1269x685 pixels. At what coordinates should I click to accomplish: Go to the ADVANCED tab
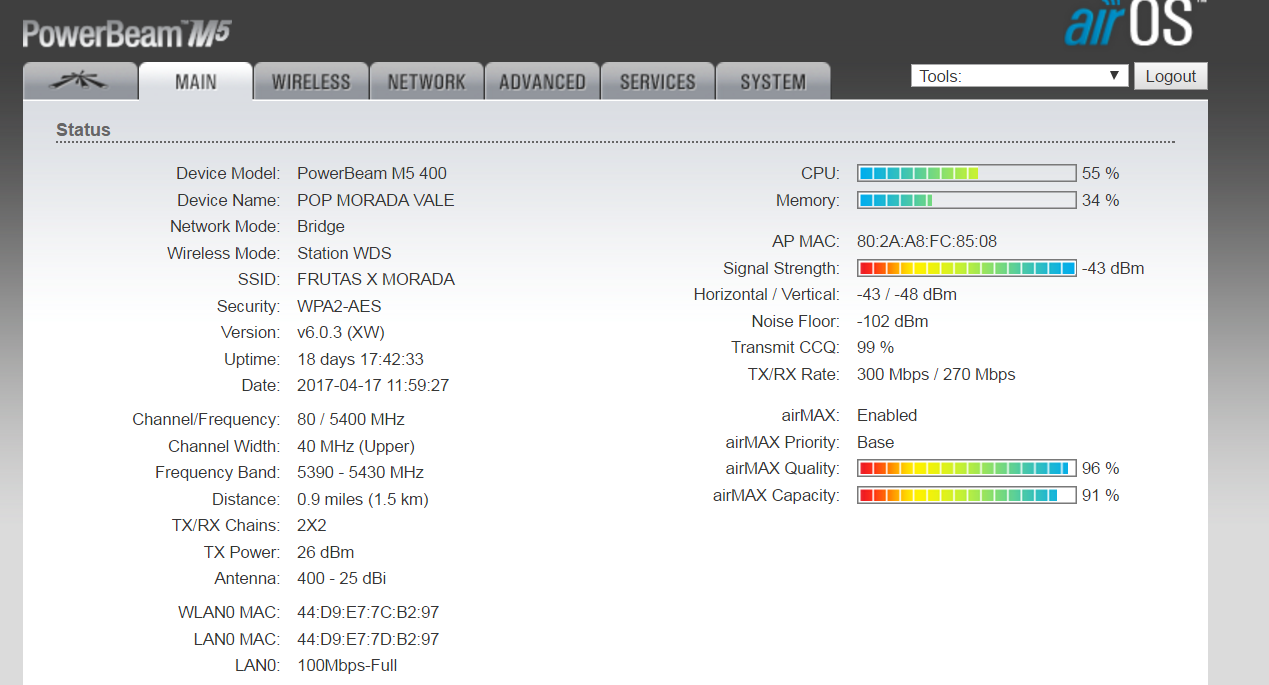[542, 81]
